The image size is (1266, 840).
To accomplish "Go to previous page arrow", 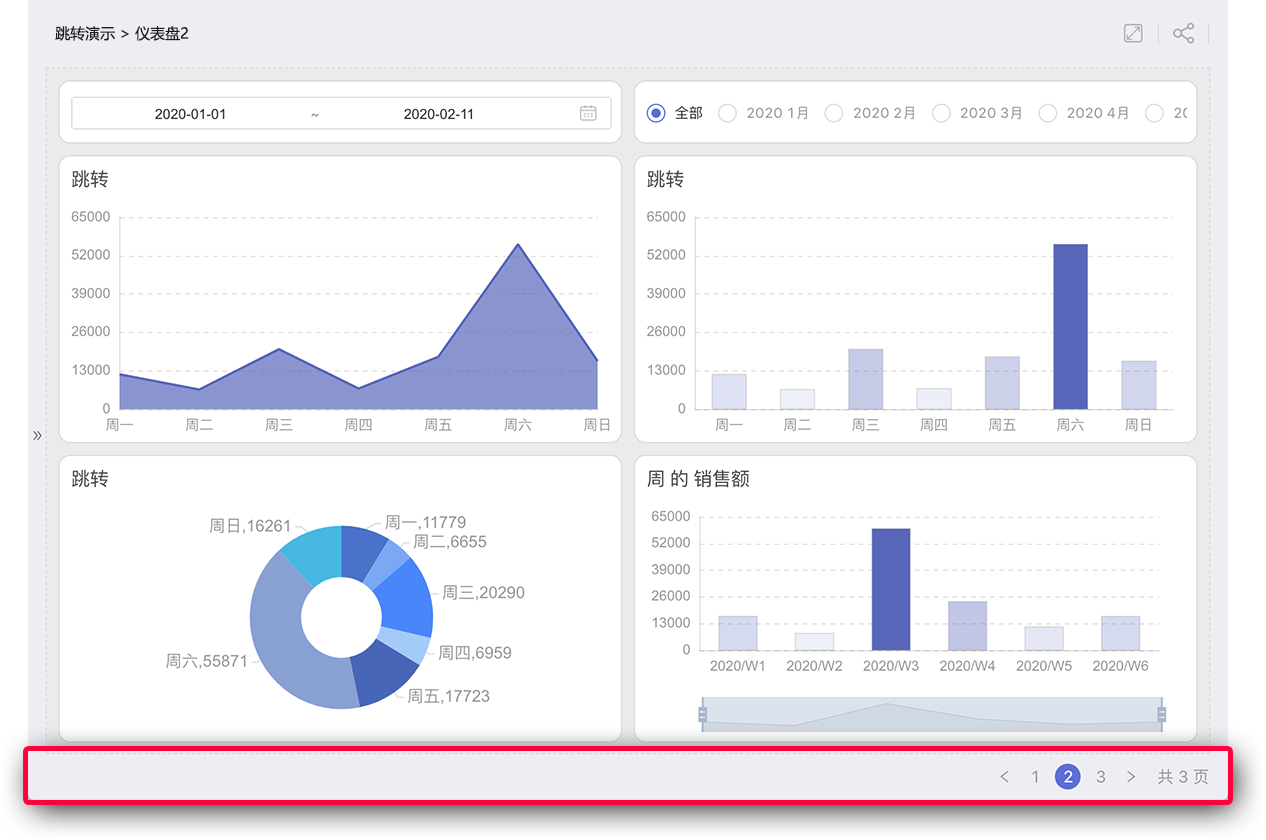I will click(x=1004, y=777).
